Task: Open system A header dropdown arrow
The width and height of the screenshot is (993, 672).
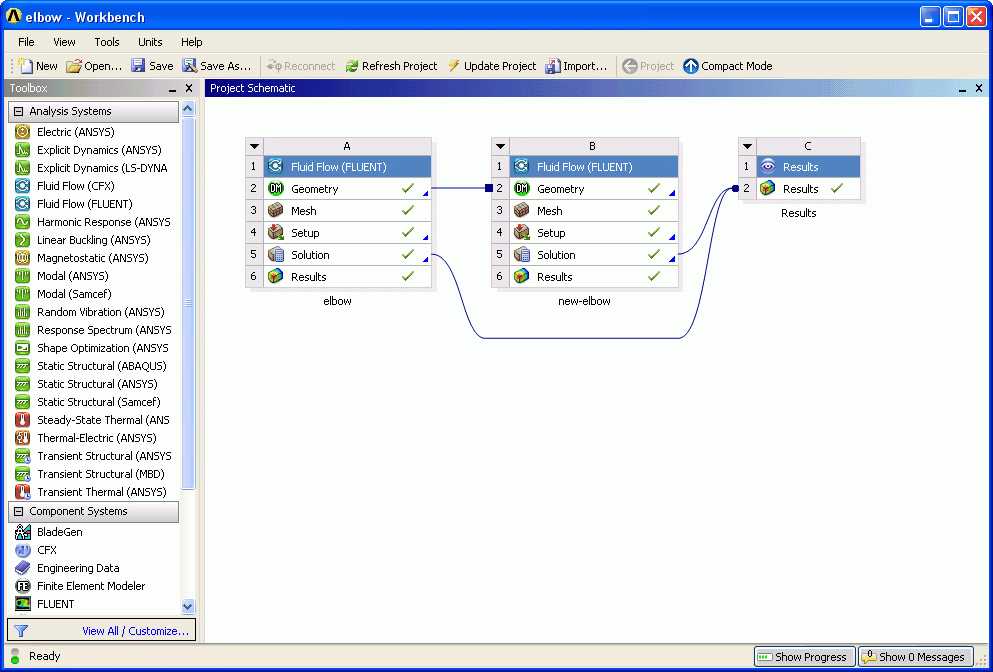Action: coord(255,146)
